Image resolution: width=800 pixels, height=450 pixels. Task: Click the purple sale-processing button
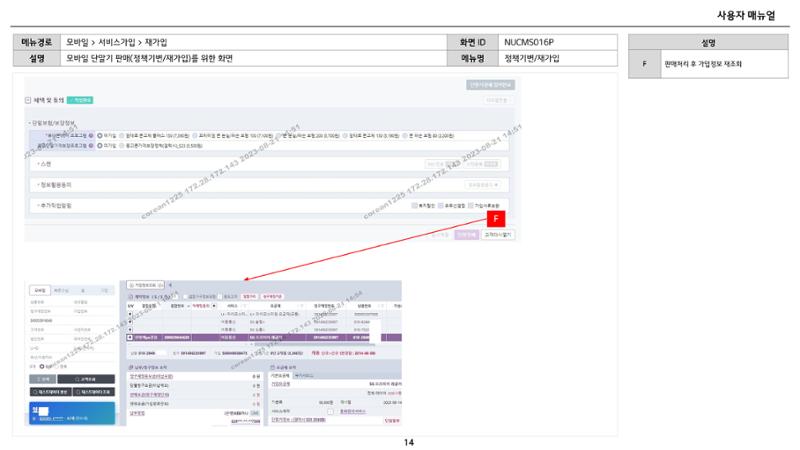point(466,235)
